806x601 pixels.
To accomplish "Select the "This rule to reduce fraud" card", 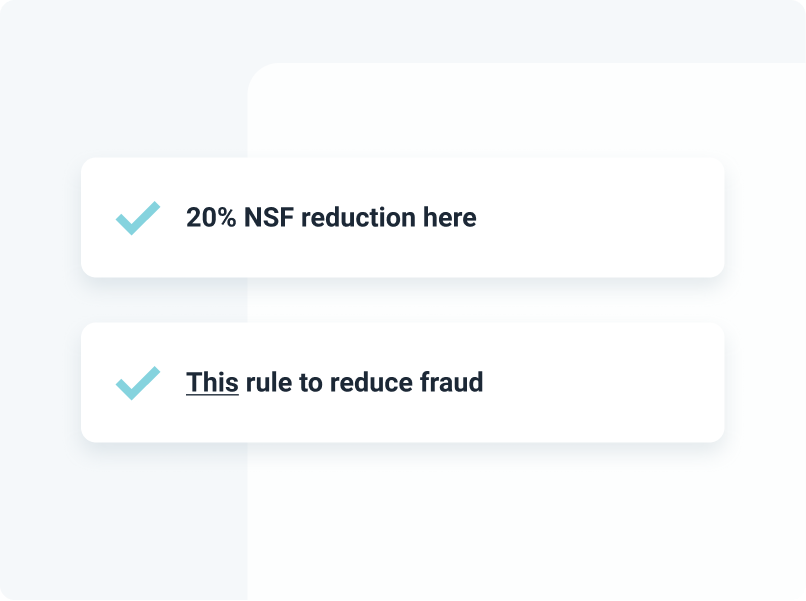I will click(402, 383).
